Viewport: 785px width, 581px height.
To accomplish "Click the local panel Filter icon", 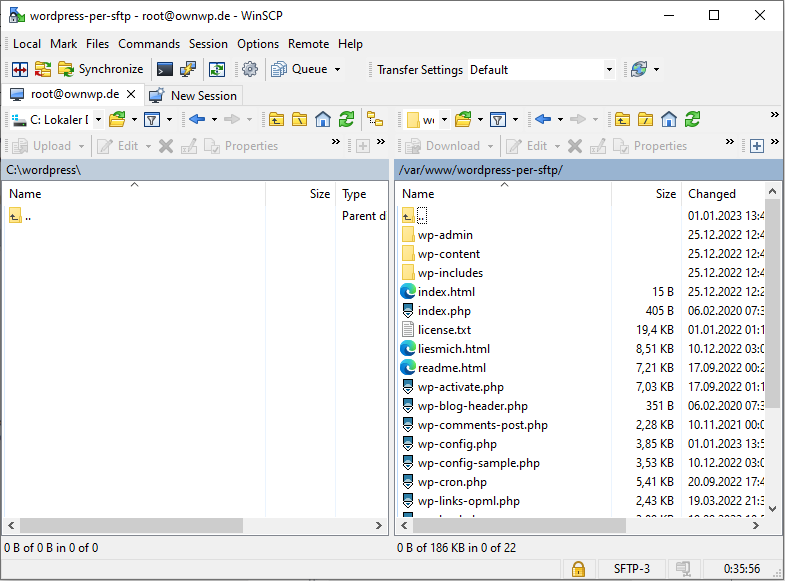I will click(x=152, y=120).
